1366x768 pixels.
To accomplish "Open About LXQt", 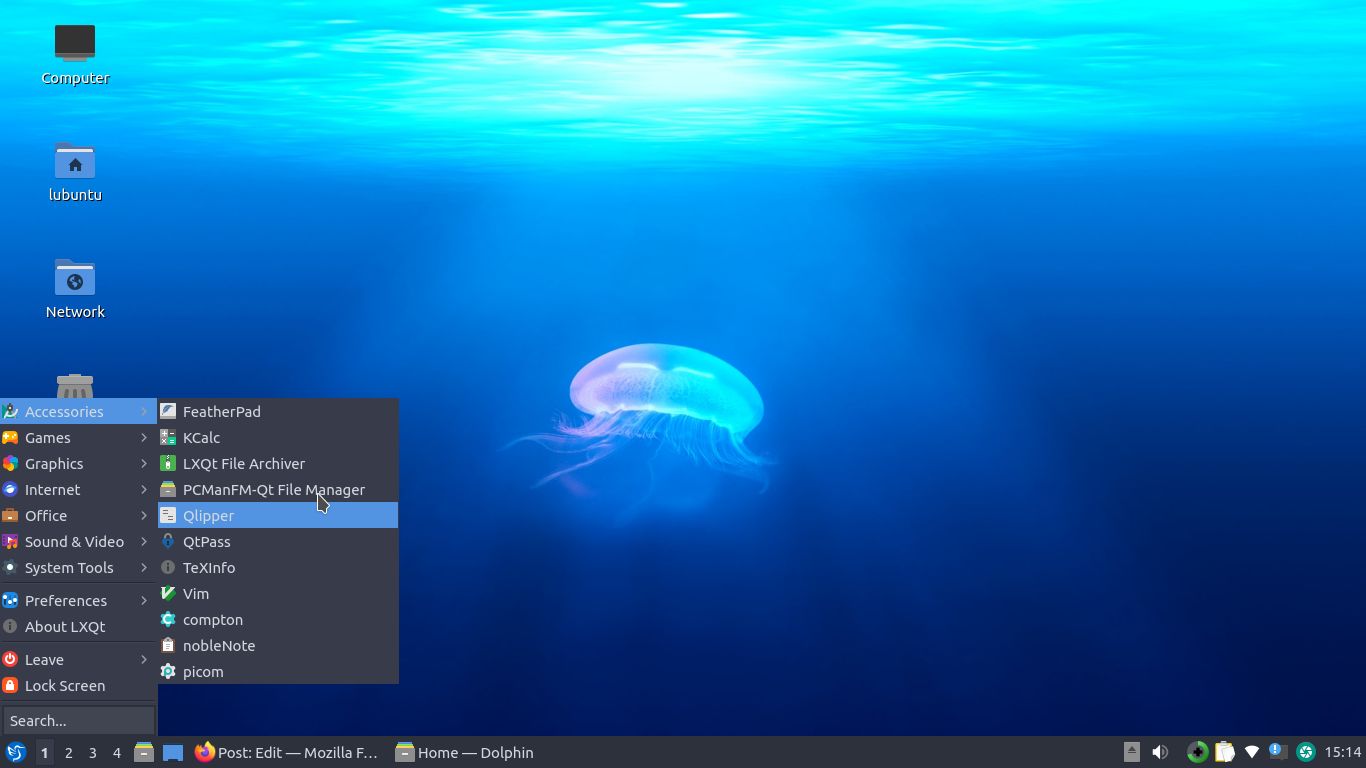I will pyautogui.click(x=78, y=626).
